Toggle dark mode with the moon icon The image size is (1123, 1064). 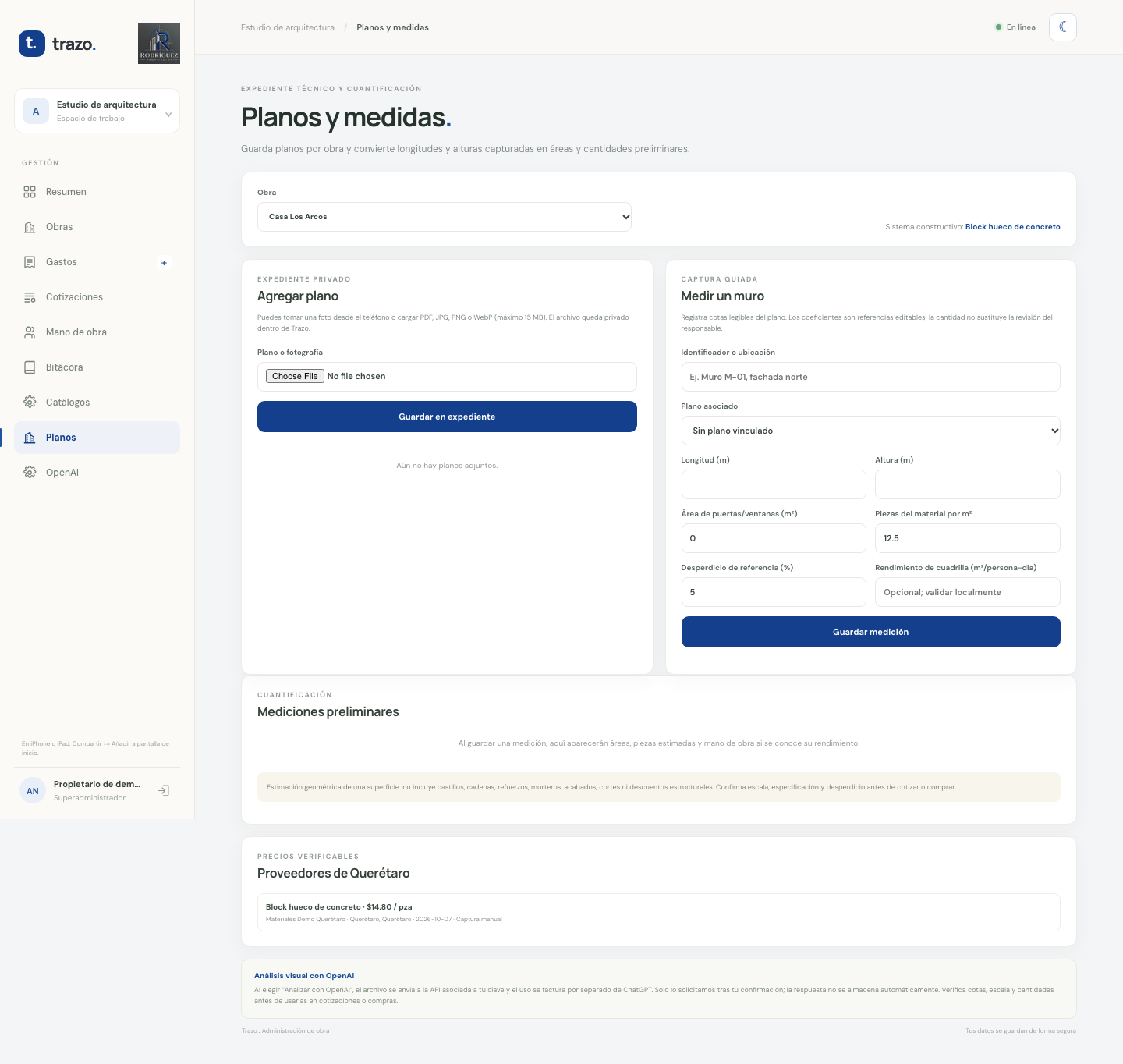(1063, 27)
